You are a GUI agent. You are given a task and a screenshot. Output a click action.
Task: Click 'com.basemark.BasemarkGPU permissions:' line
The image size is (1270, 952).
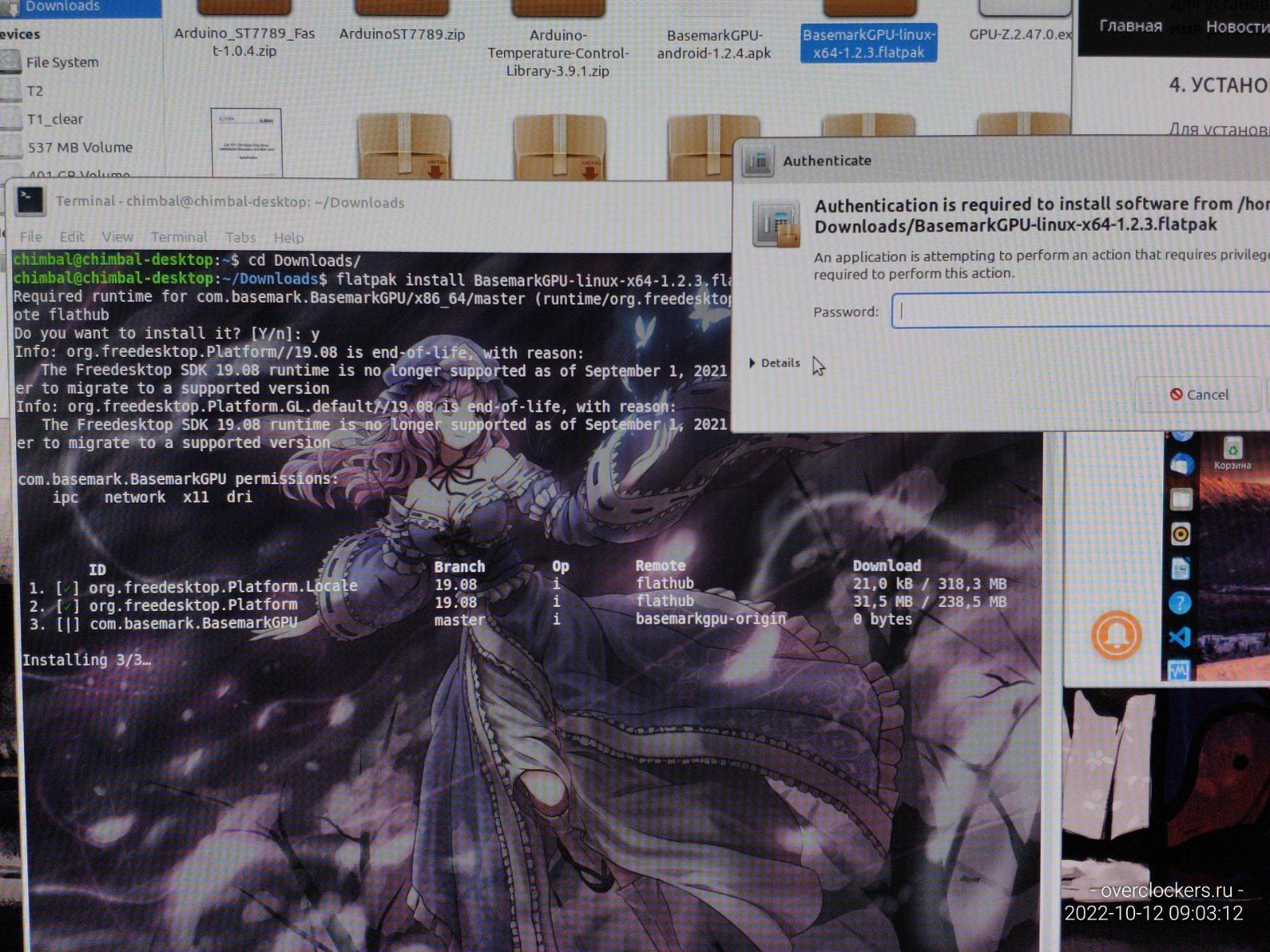pos(179,479)
